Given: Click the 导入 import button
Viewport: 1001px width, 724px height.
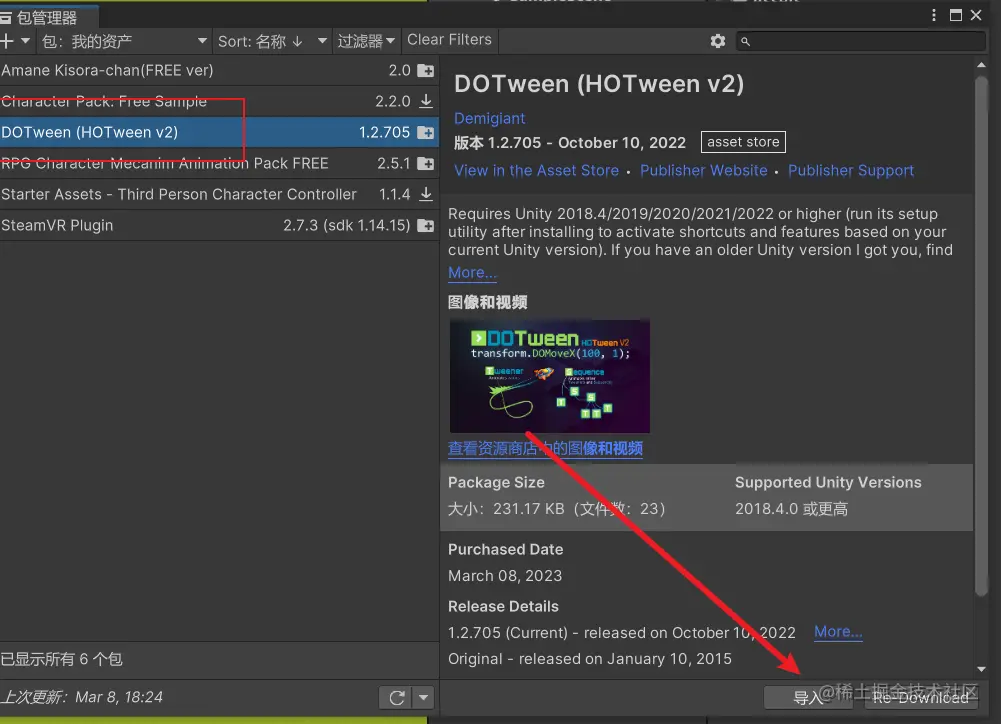Looking at the screenshot, I should click(808, 697).
